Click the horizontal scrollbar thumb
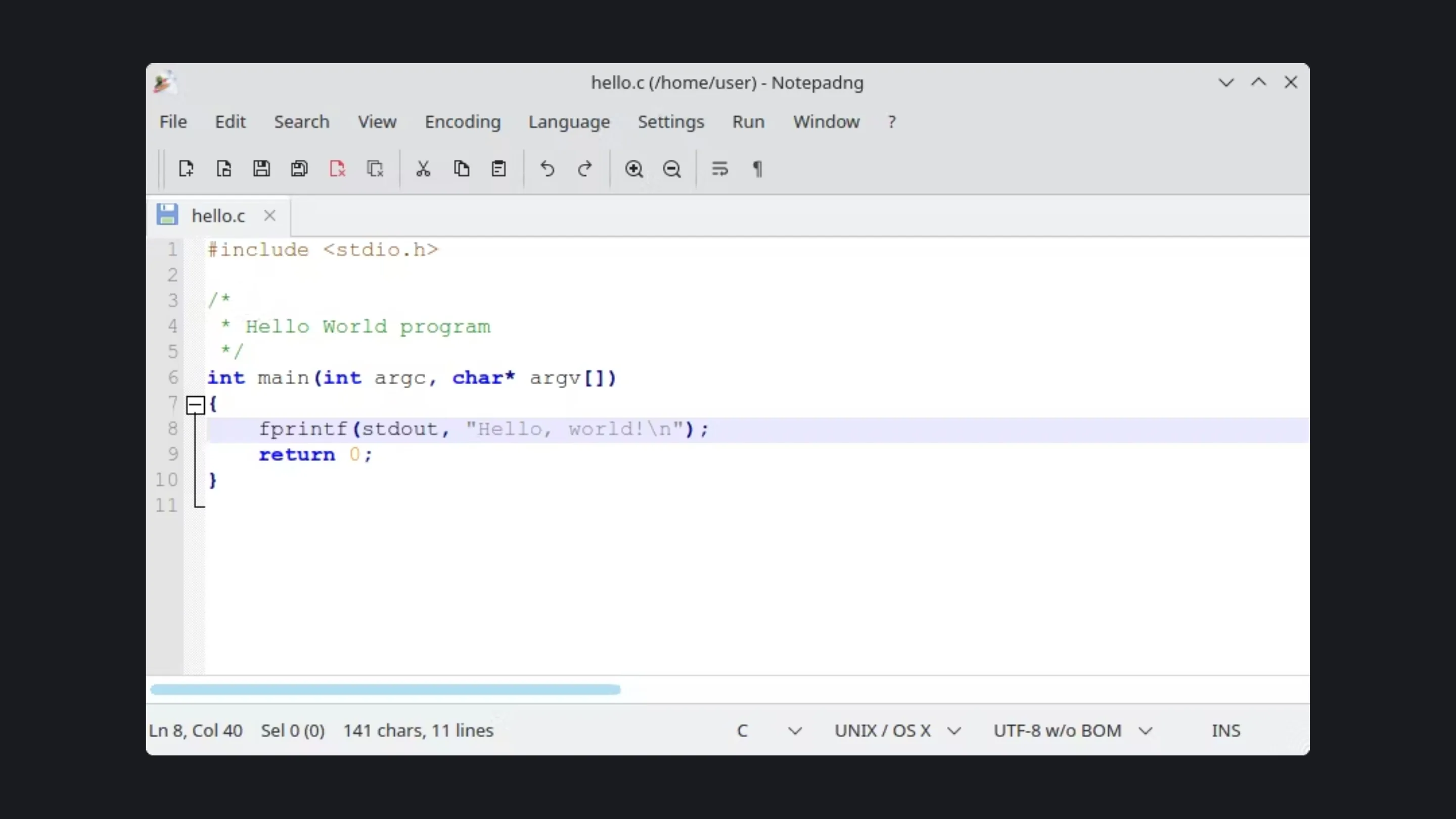 [x=385, y=689]
